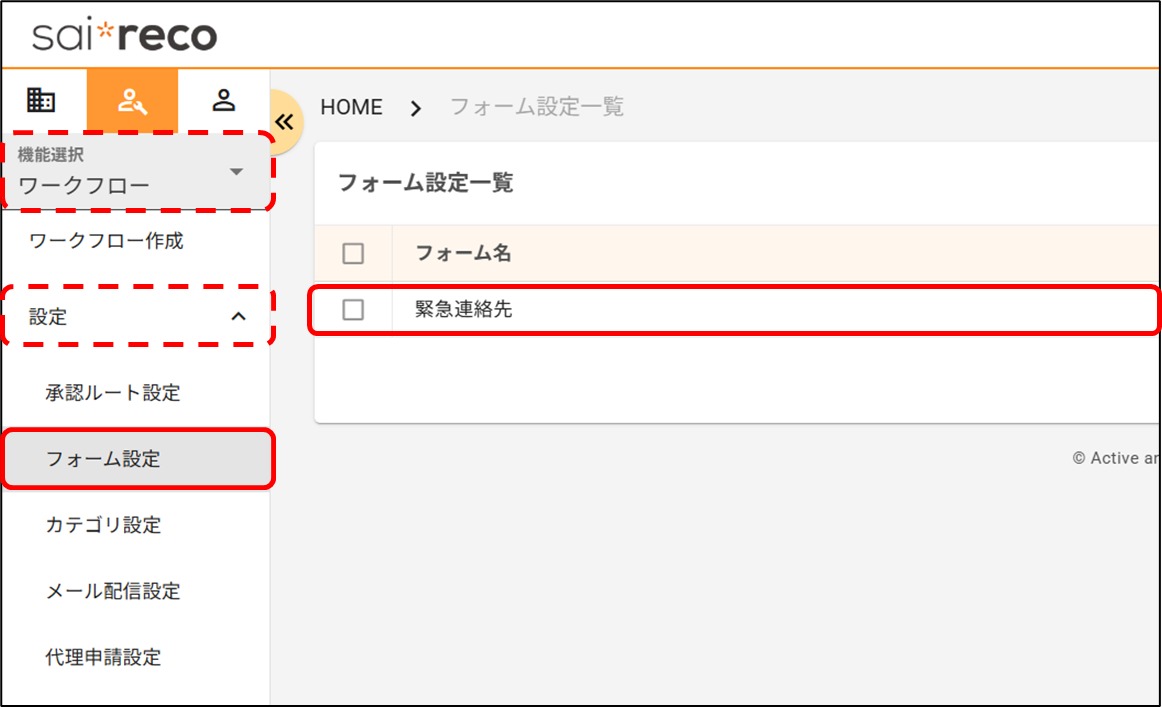This screenshot has height=707, width=1162.
Task: Select the admin settings person-wrench icon
Action: 132,100
